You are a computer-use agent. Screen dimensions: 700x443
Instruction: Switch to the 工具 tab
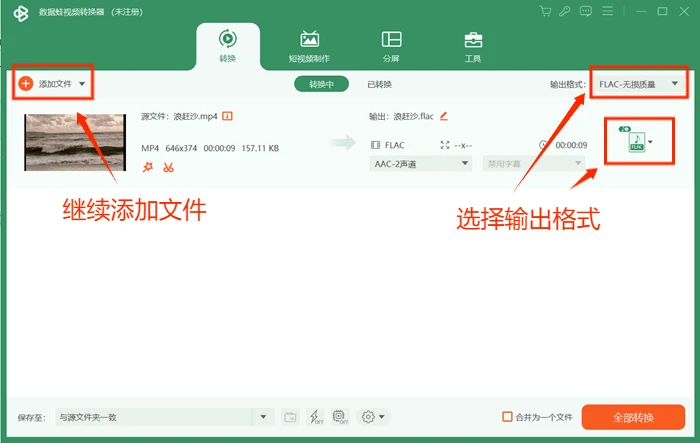(x=473, y=47)
